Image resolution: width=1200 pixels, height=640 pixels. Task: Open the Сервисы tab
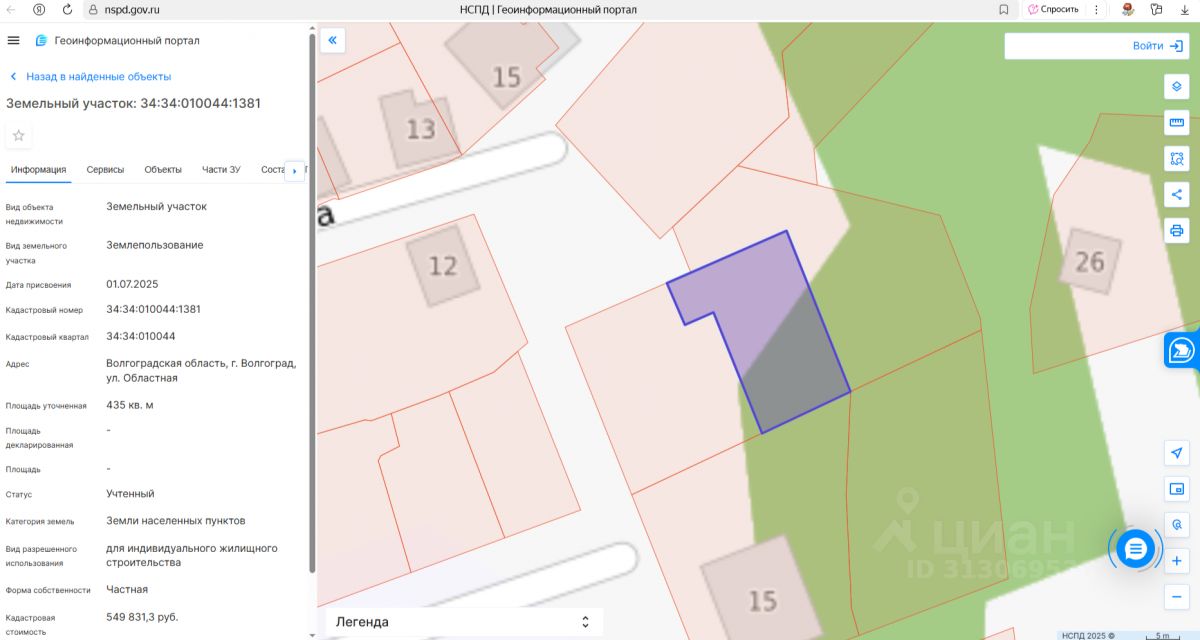pos(106,169)
